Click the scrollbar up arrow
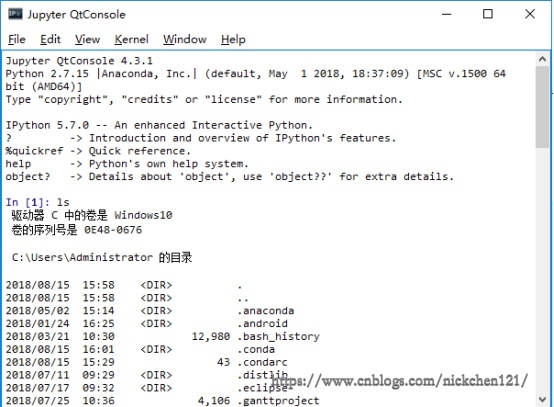Image resolution: width=554 pixels, height=407 pixels. click(542, 59)
